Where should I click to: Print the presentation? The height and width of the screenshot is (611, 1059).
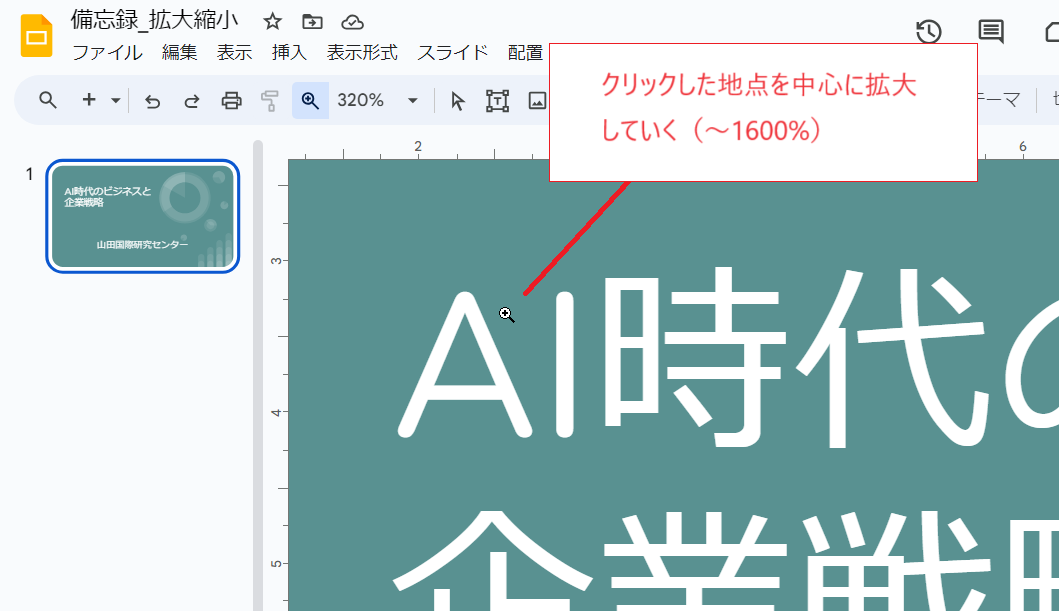pos(232,101)
